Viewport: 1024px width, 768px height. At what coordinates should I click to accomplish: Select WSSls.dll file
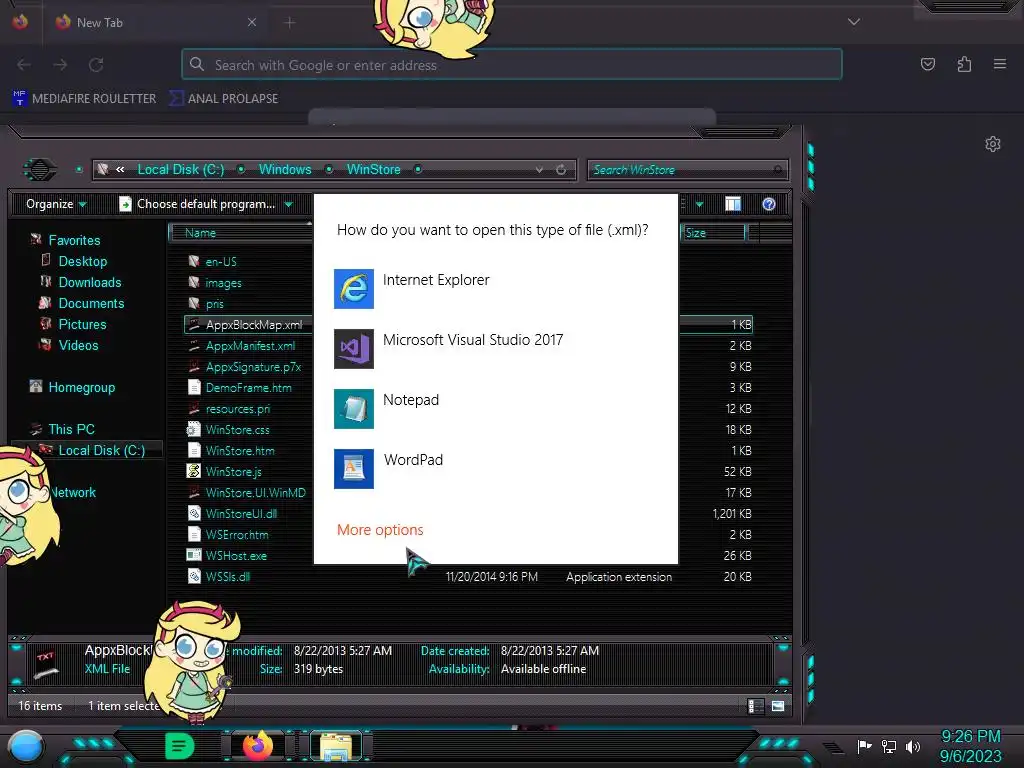pyautogui.click(x=227, y=577)
